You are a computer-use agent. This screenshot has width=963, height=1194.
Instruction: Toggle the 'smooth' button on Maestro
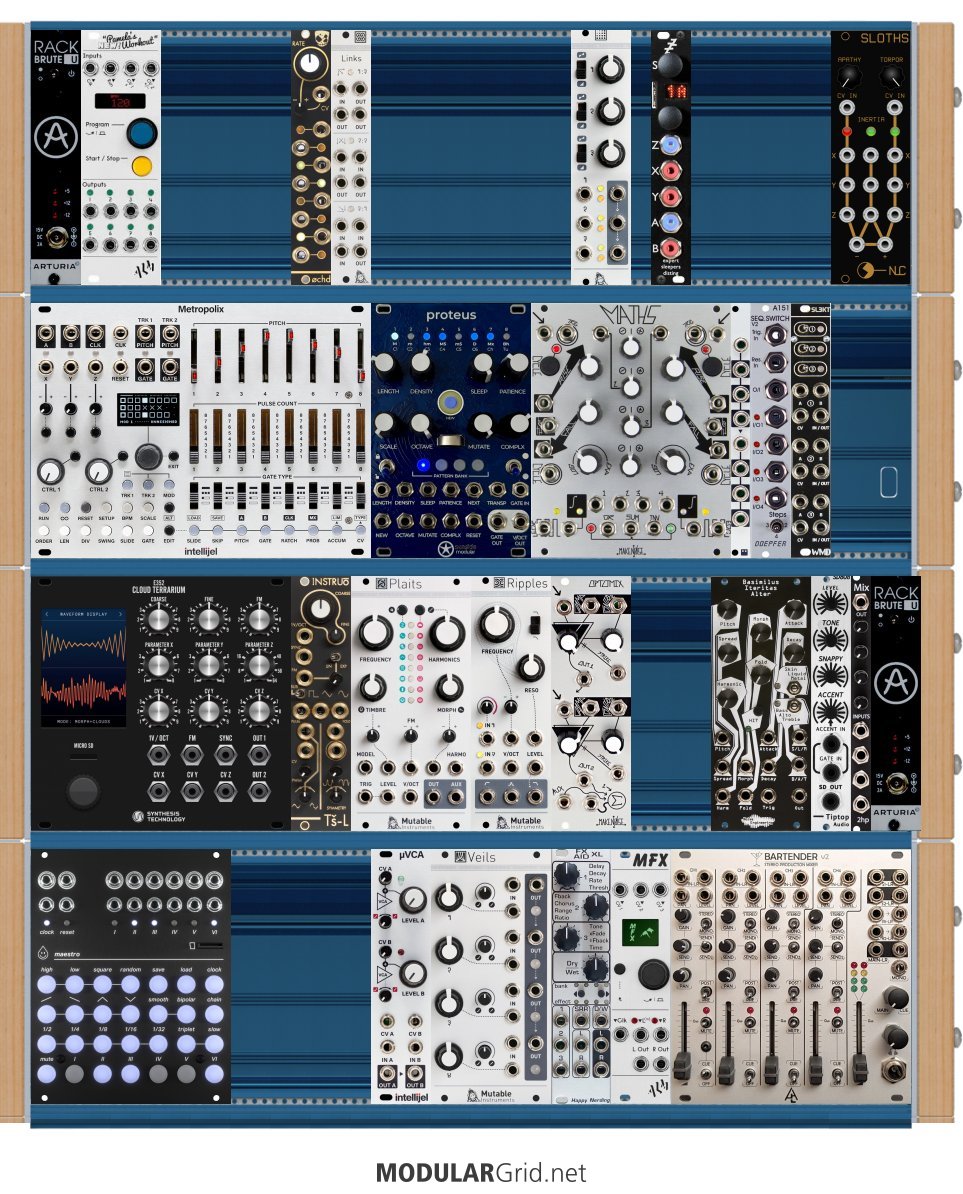158,1014
